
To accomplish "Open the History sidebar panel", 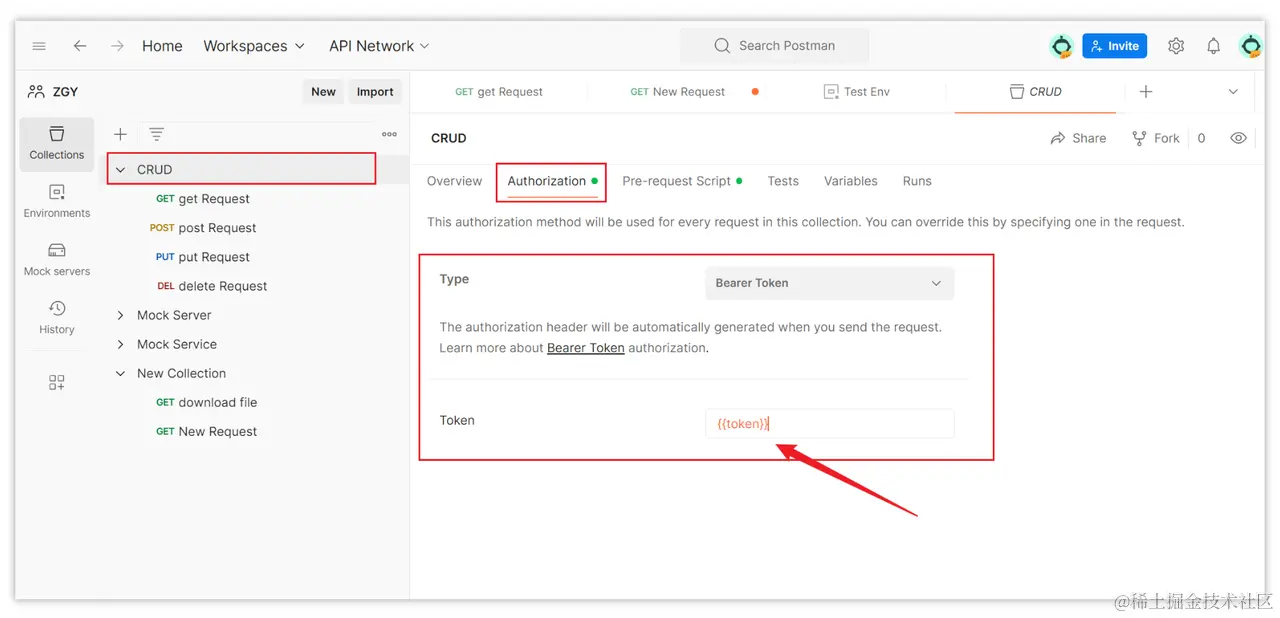I will pos(57,317).
